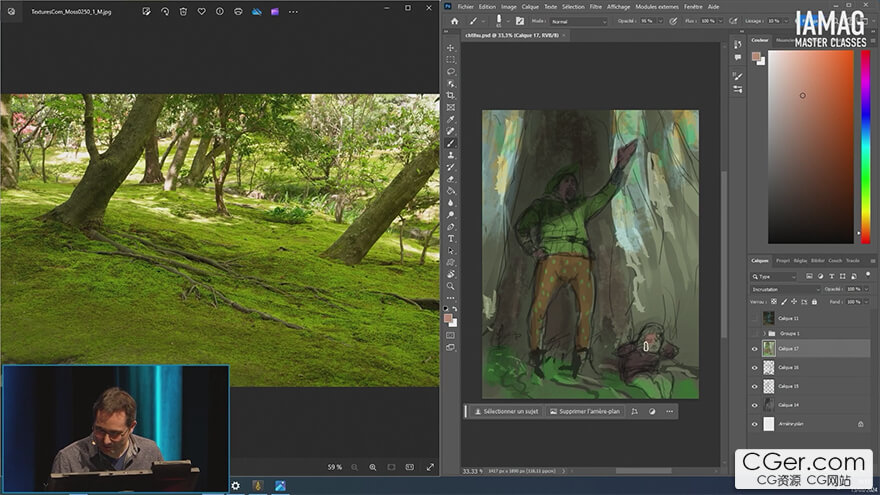
Task: Click the Photoshop Home icon in options bar
Action: point(455,21)
